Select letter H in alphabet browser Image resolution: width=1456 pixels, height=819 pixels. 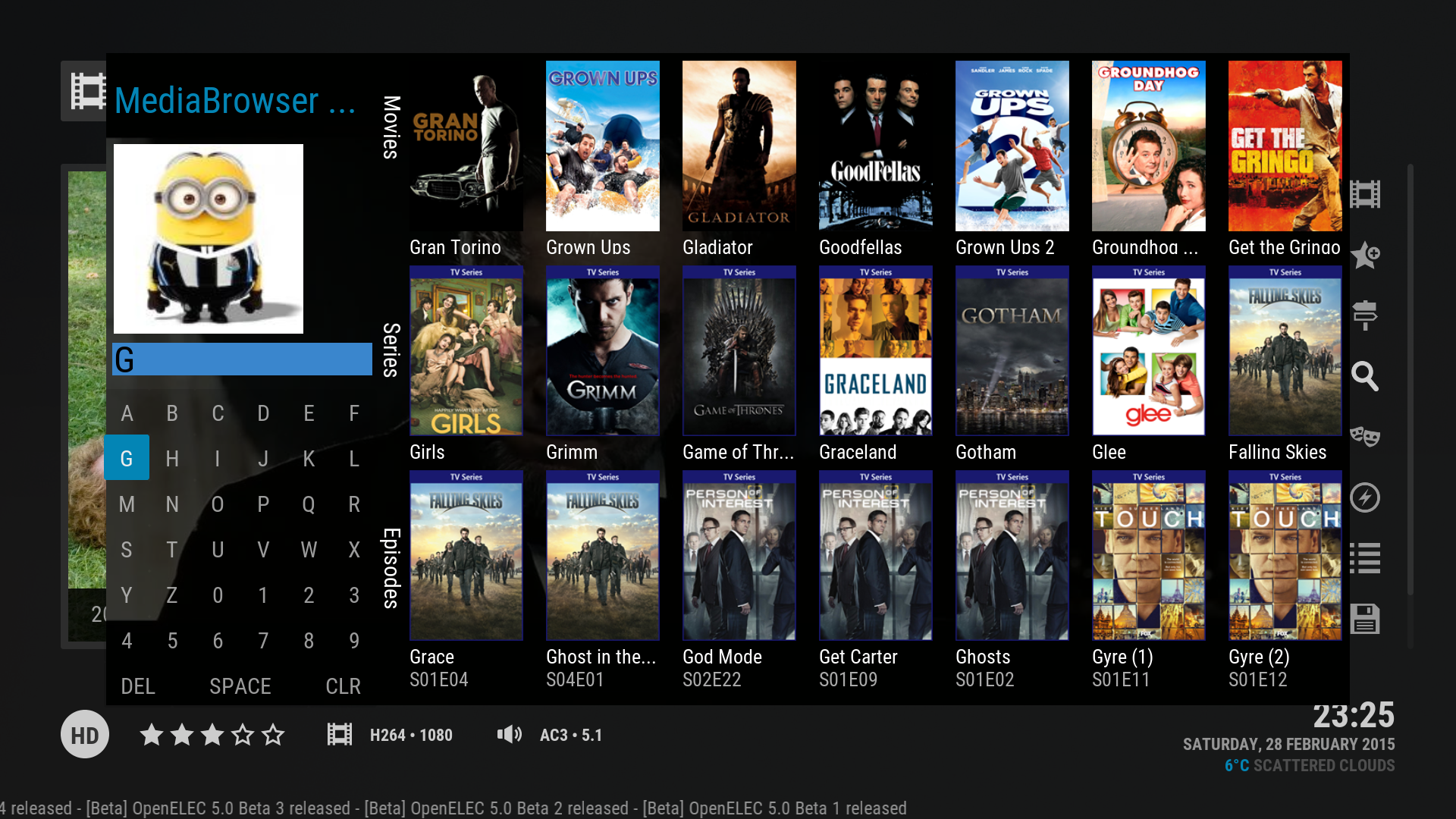pos(172,458)
